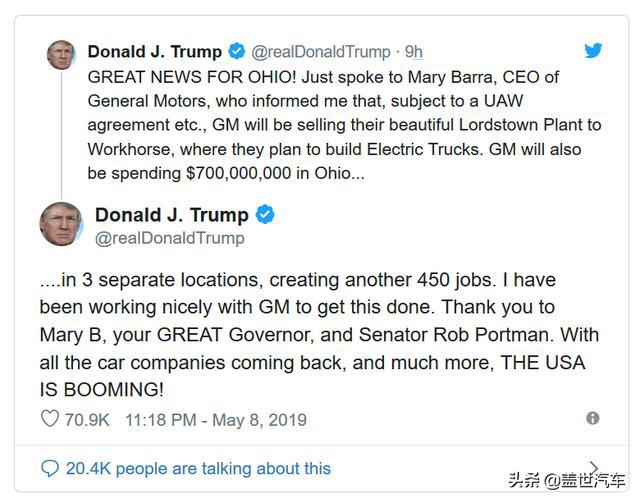Click the 头条 @盖世汽车 watermark

pos(567,480)
